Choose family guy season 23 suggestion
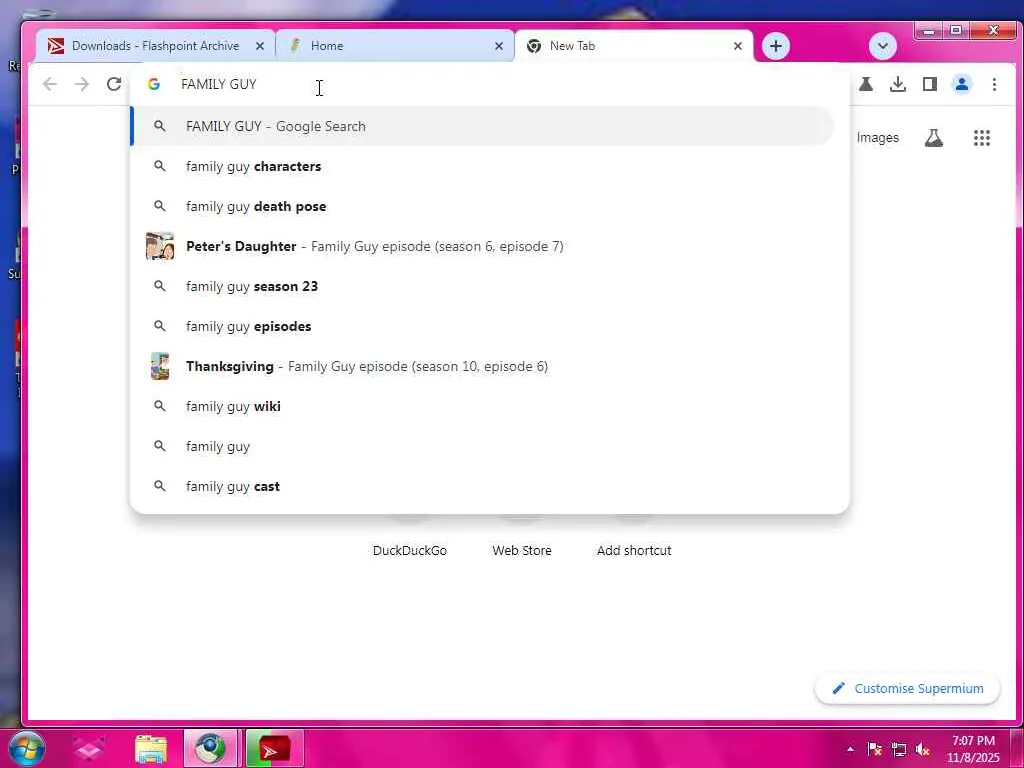This screenshot has width=1024, height=768. 482,286
